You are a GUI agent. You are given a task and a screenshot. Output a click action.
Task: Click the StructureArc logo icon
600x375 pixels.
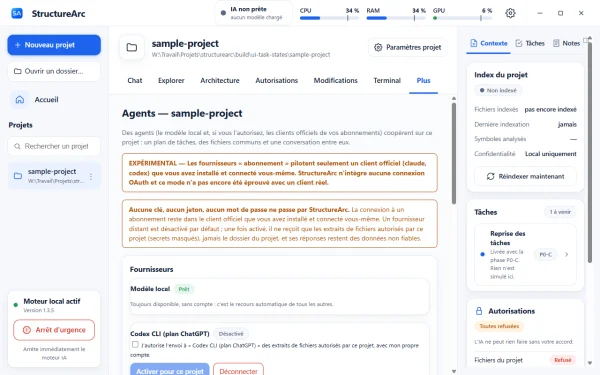(x=16, y=13)
